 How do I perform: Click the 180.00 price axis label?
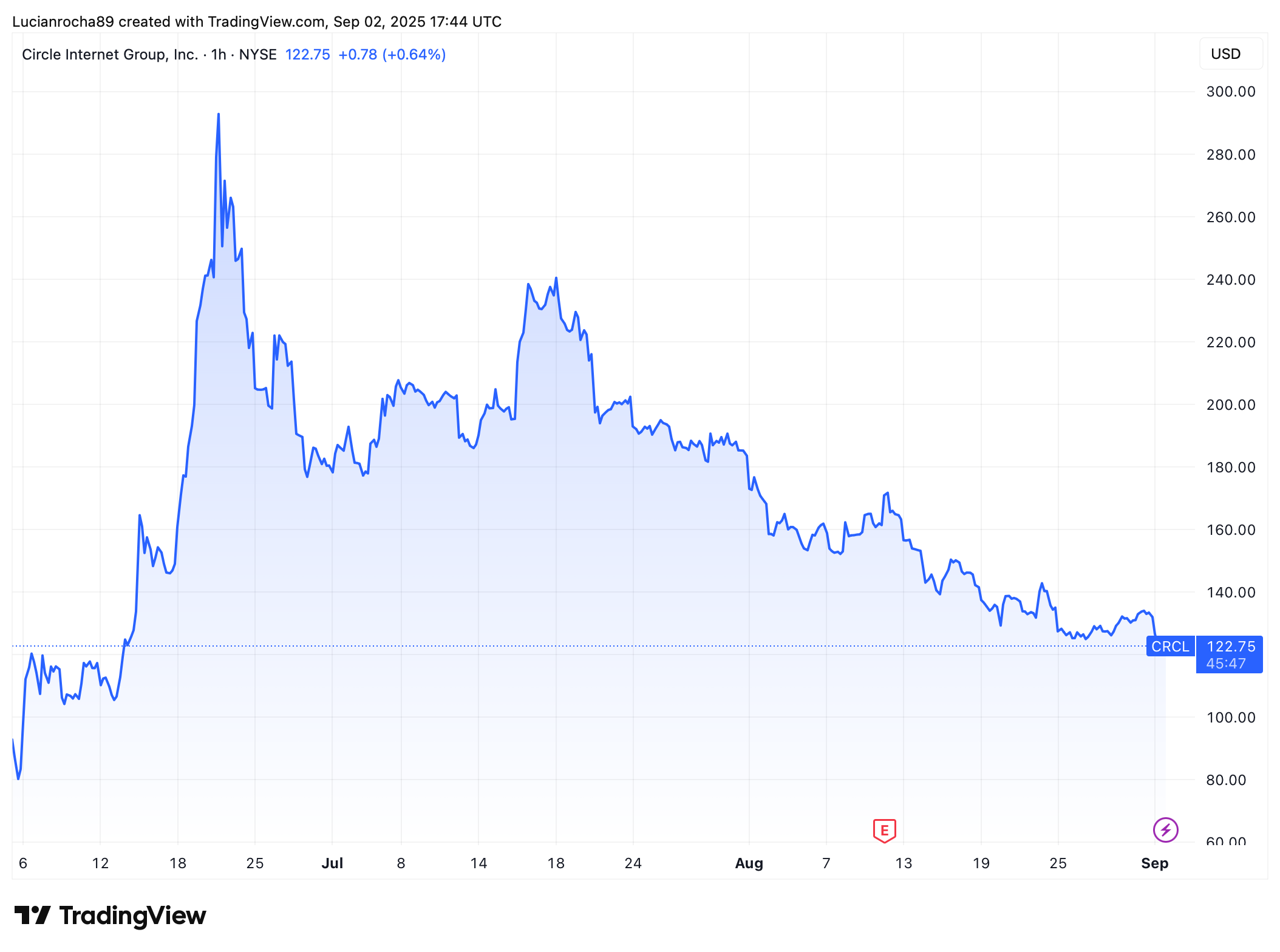click(x=1230, y=467)
